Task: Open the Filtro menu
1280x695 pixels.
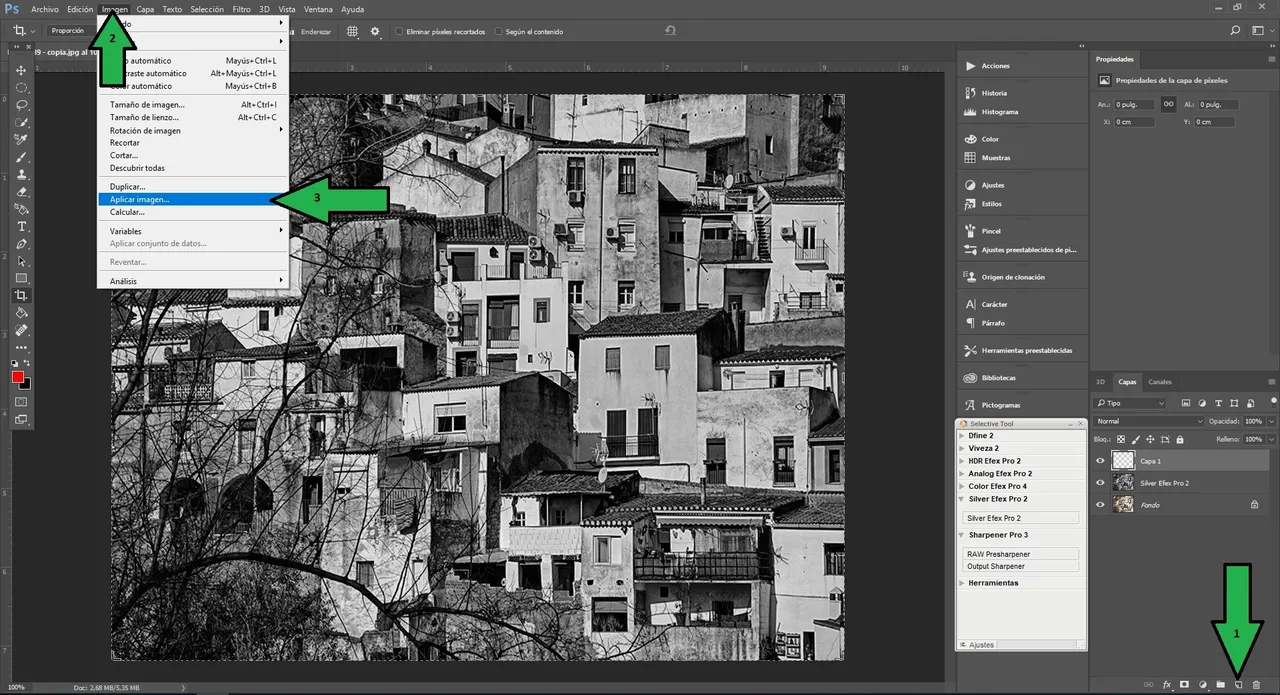Action: [x=242, y=9]
